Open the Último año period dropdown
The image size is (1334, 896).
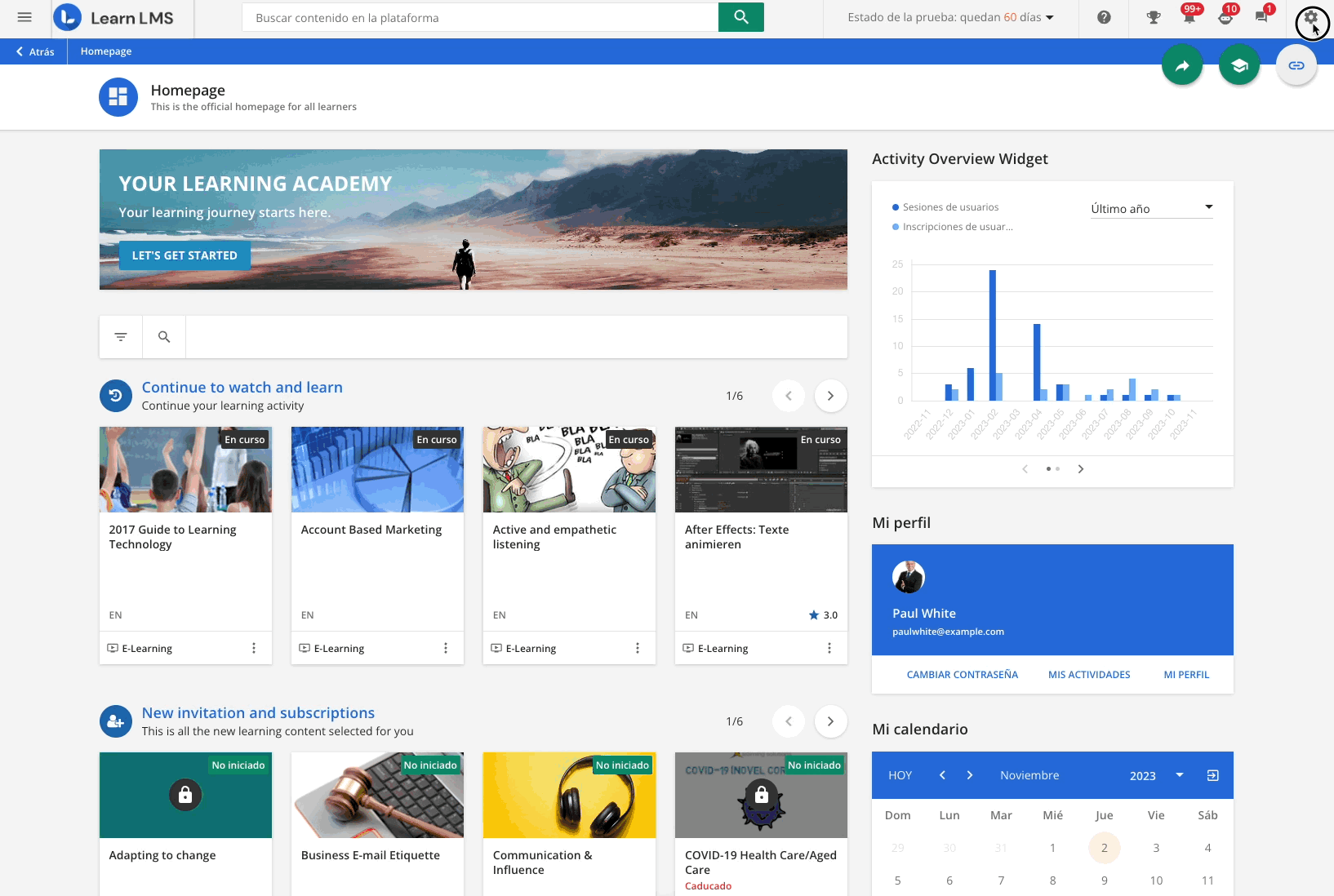pos(1152,209)
